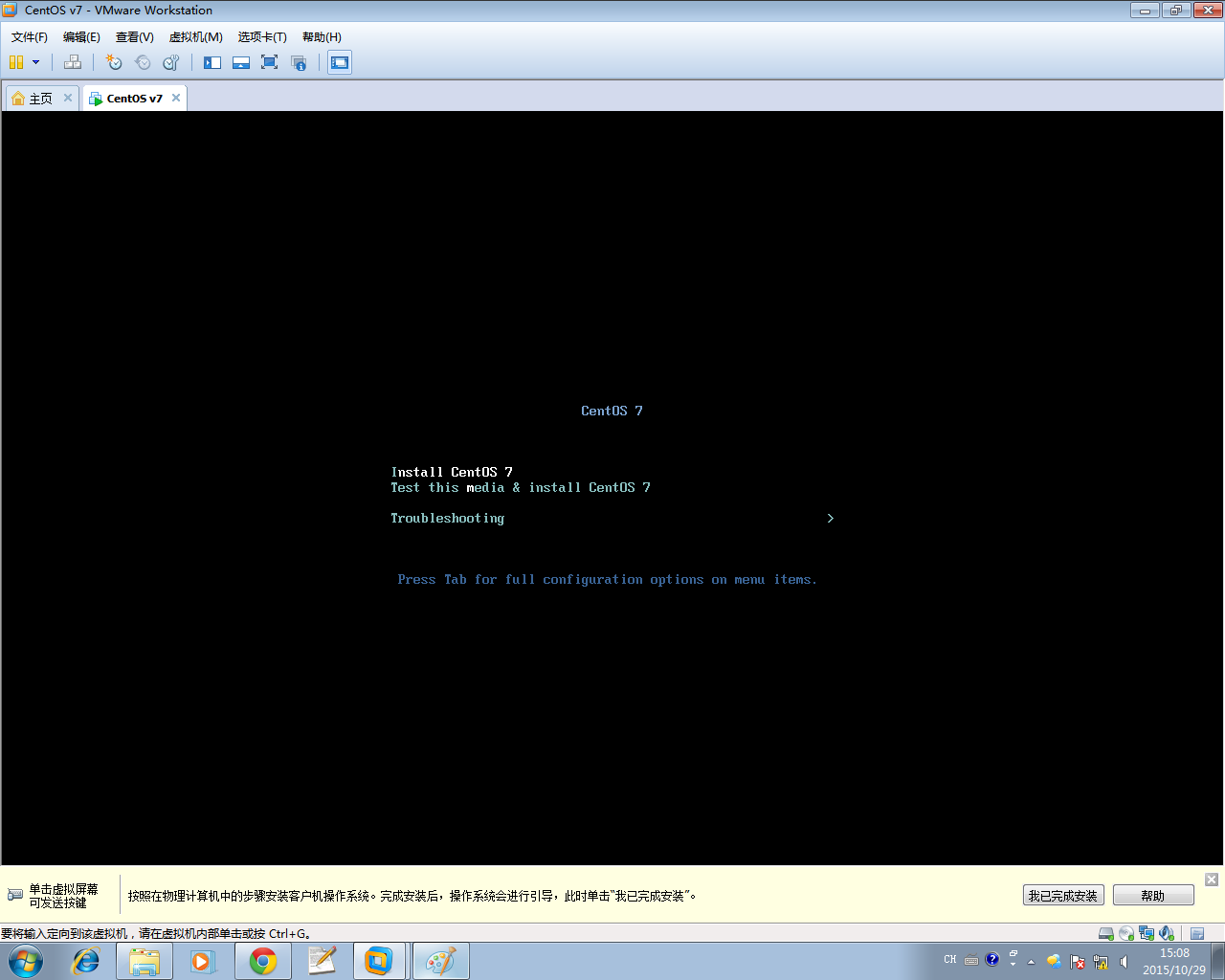Launch Internet Explorer from the taskbar
Screen dimensions: 1225x980
(x=86, y=961)
